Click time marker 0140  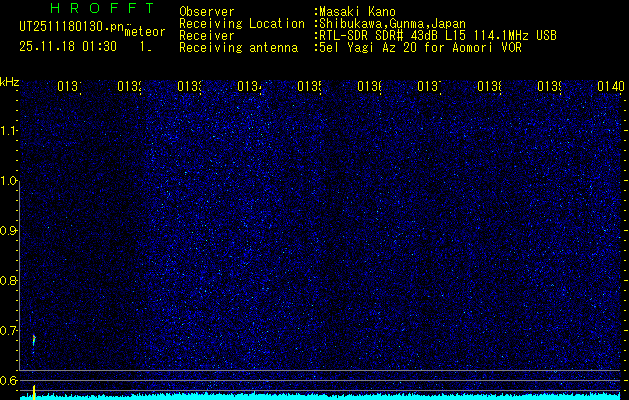coord(610,86)
